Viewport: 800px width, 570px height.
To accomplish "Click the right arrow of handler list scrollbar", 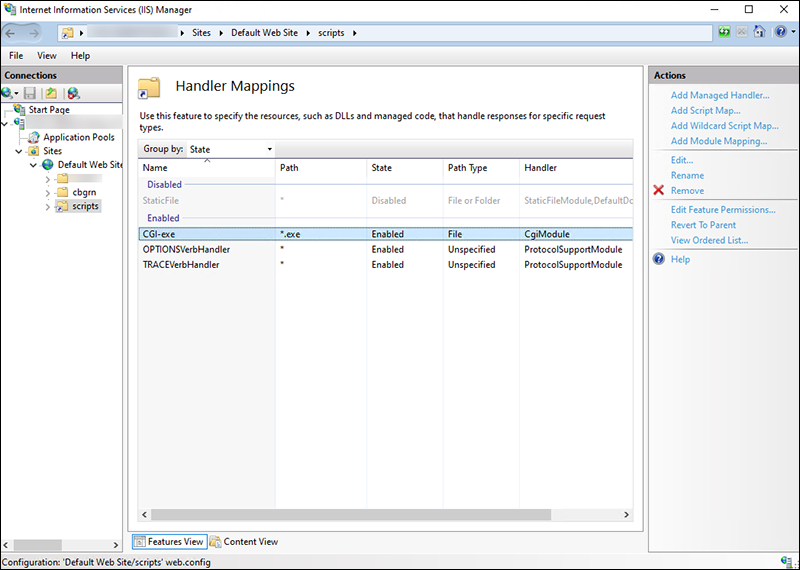I will coord(627,514).
